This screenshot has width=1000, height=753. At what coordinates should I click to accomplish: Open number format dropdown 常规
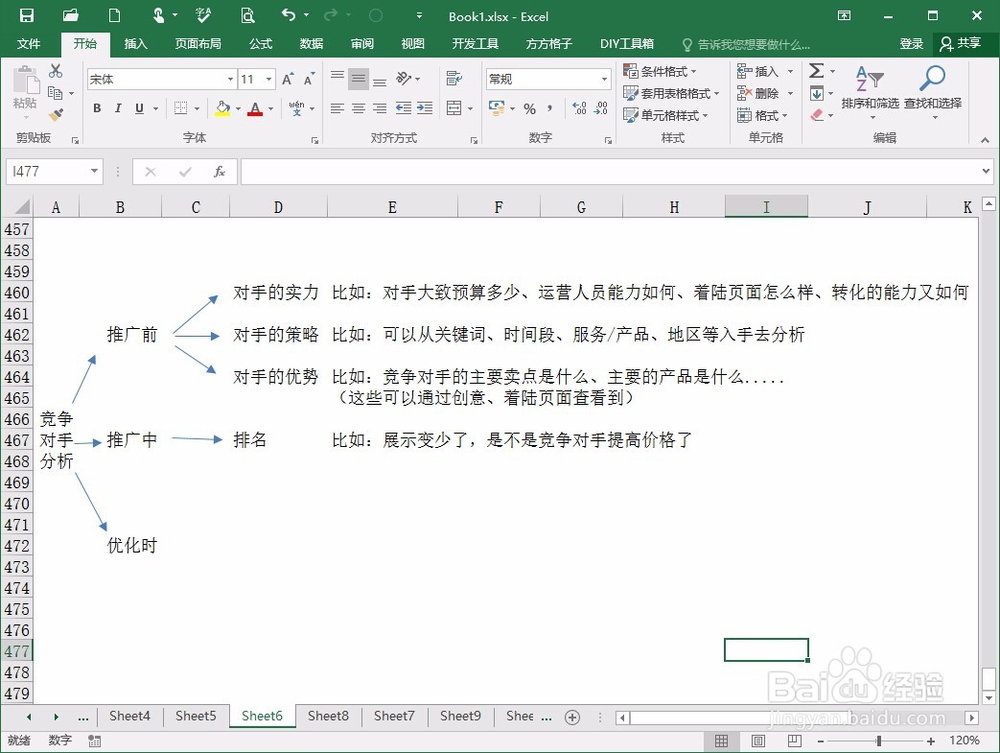click(604, 79)
